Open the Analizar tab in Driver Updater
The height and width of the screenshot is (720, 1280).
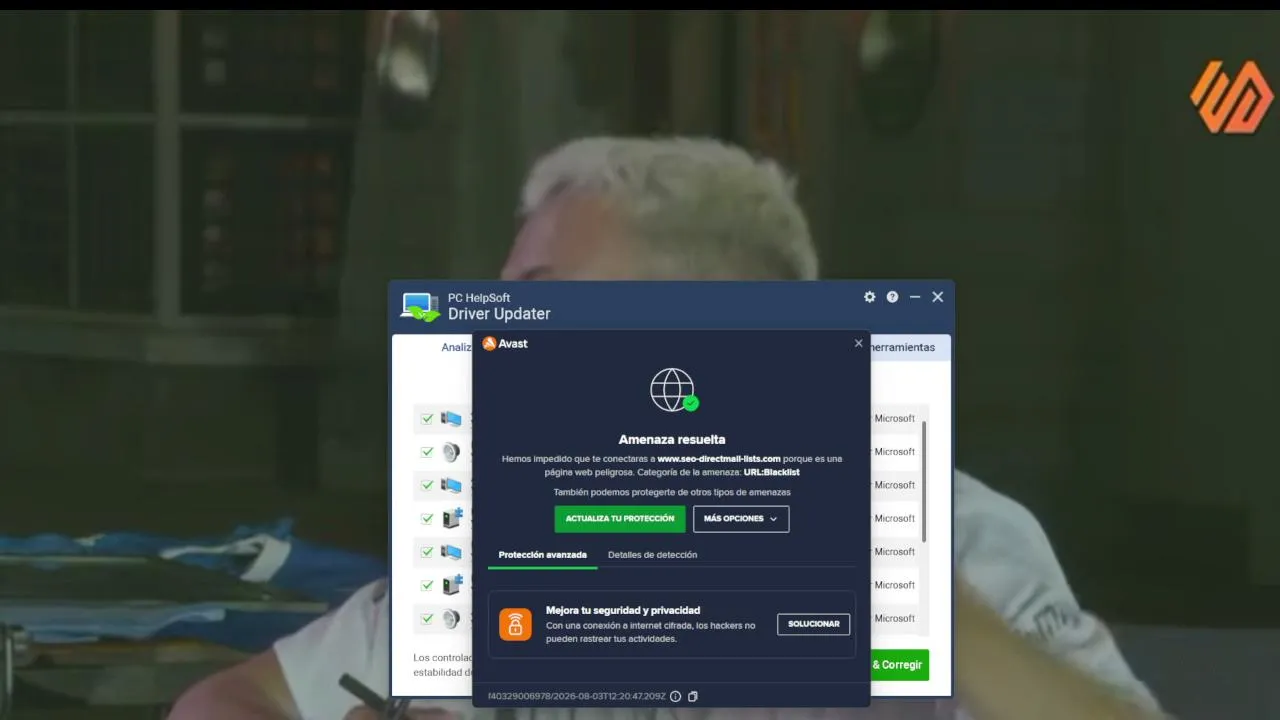click(x=457, y=347)
